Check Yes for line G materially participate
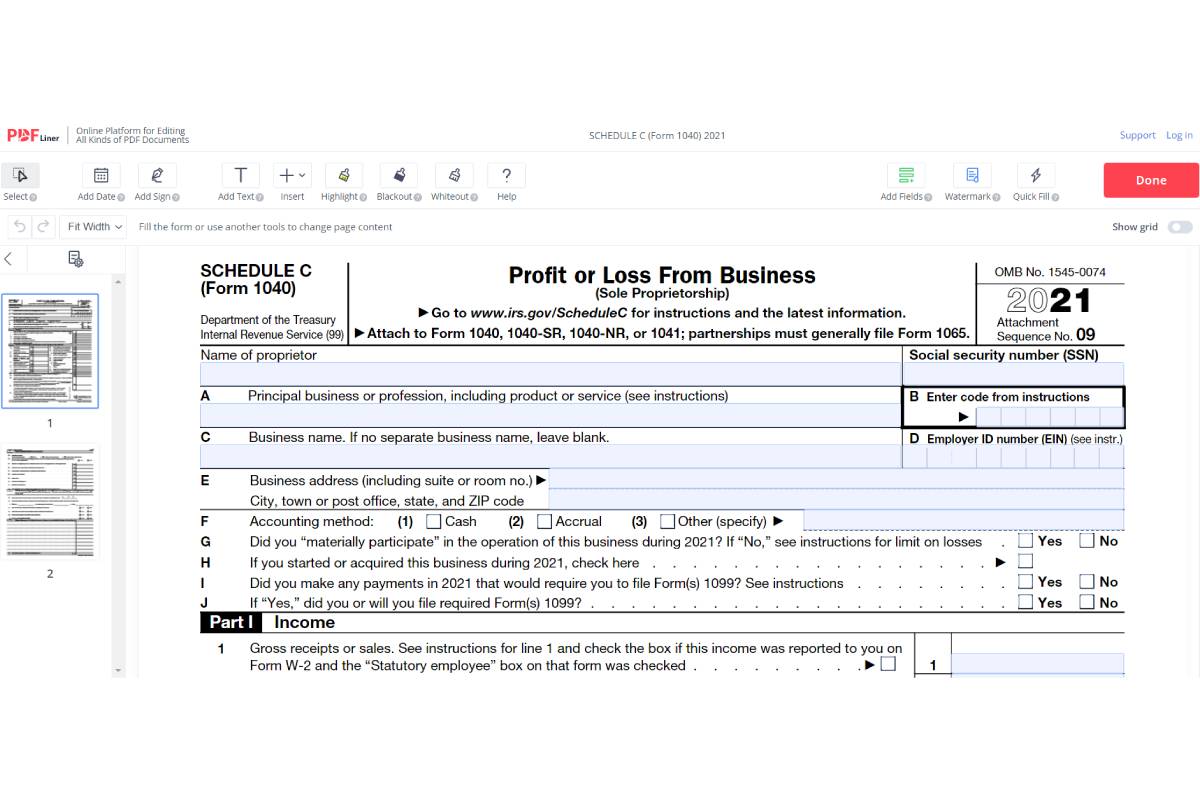 1026,541
